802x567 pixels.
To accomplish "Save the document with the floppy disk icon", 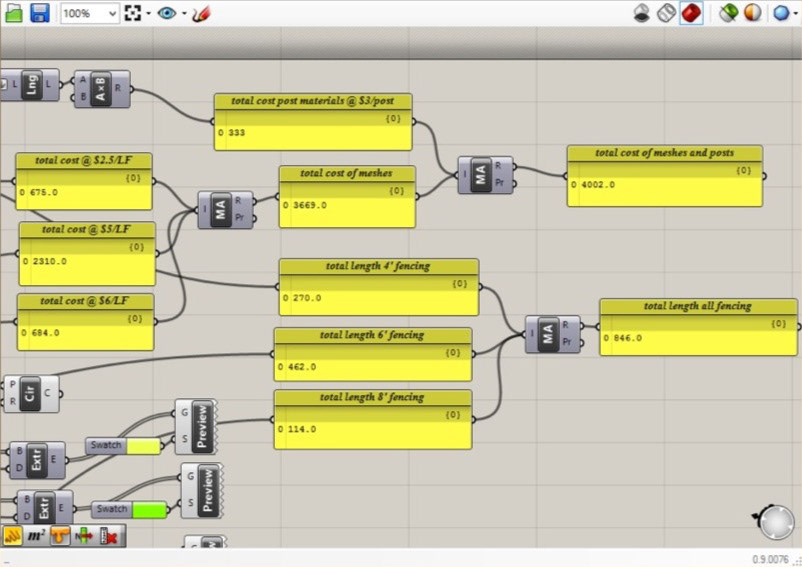I will pos(40,13).
